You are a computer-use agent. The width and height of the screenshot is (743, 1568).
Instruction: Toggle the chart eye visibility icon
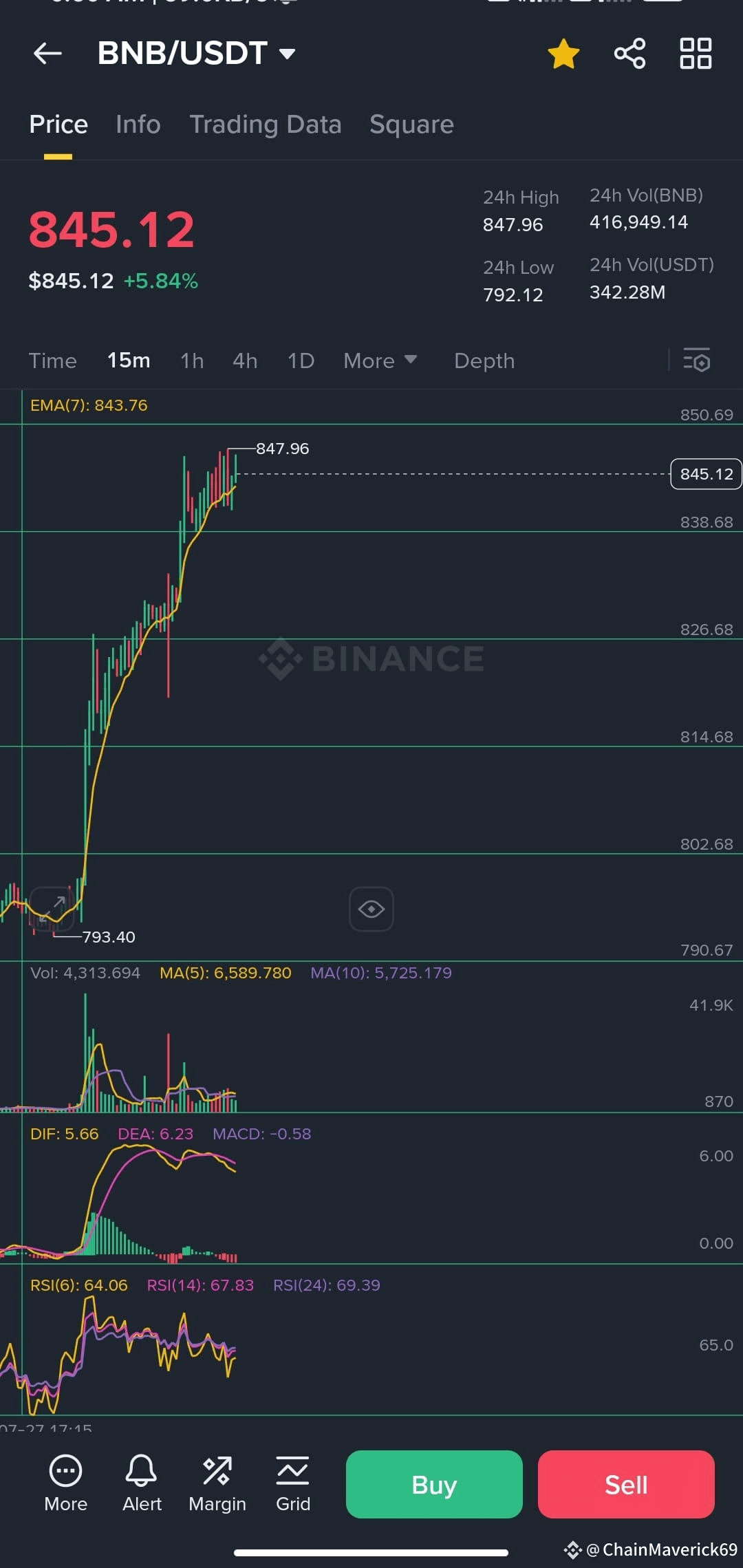point(371,909)
